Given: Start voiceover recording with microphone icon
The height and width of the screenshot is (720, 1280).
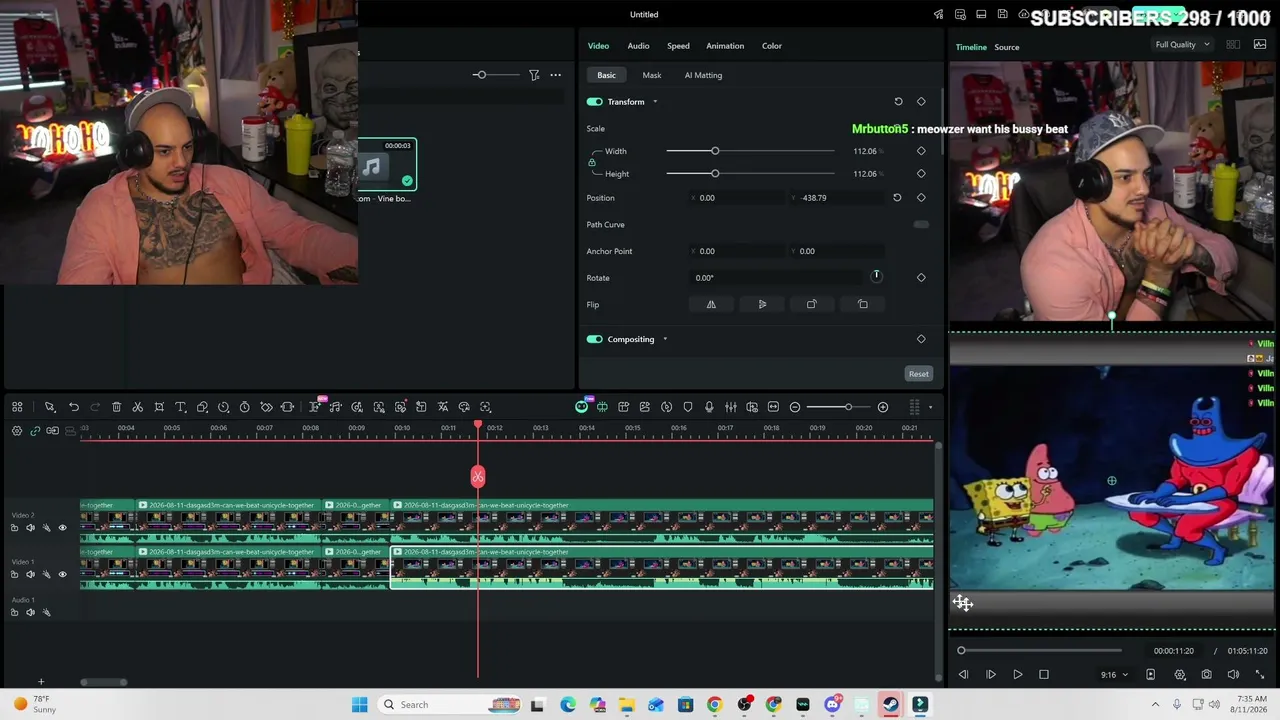Looking at the screenshot, I should click(709, 407).
